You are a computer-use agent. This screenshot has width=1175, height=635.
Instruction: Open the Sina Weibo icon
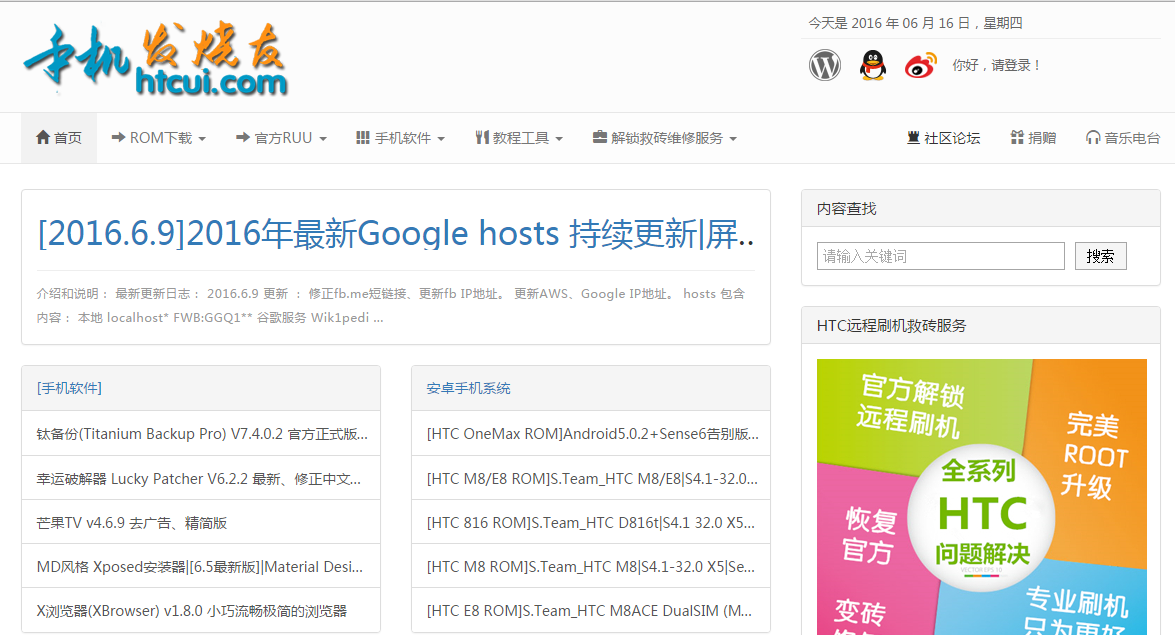919,63
